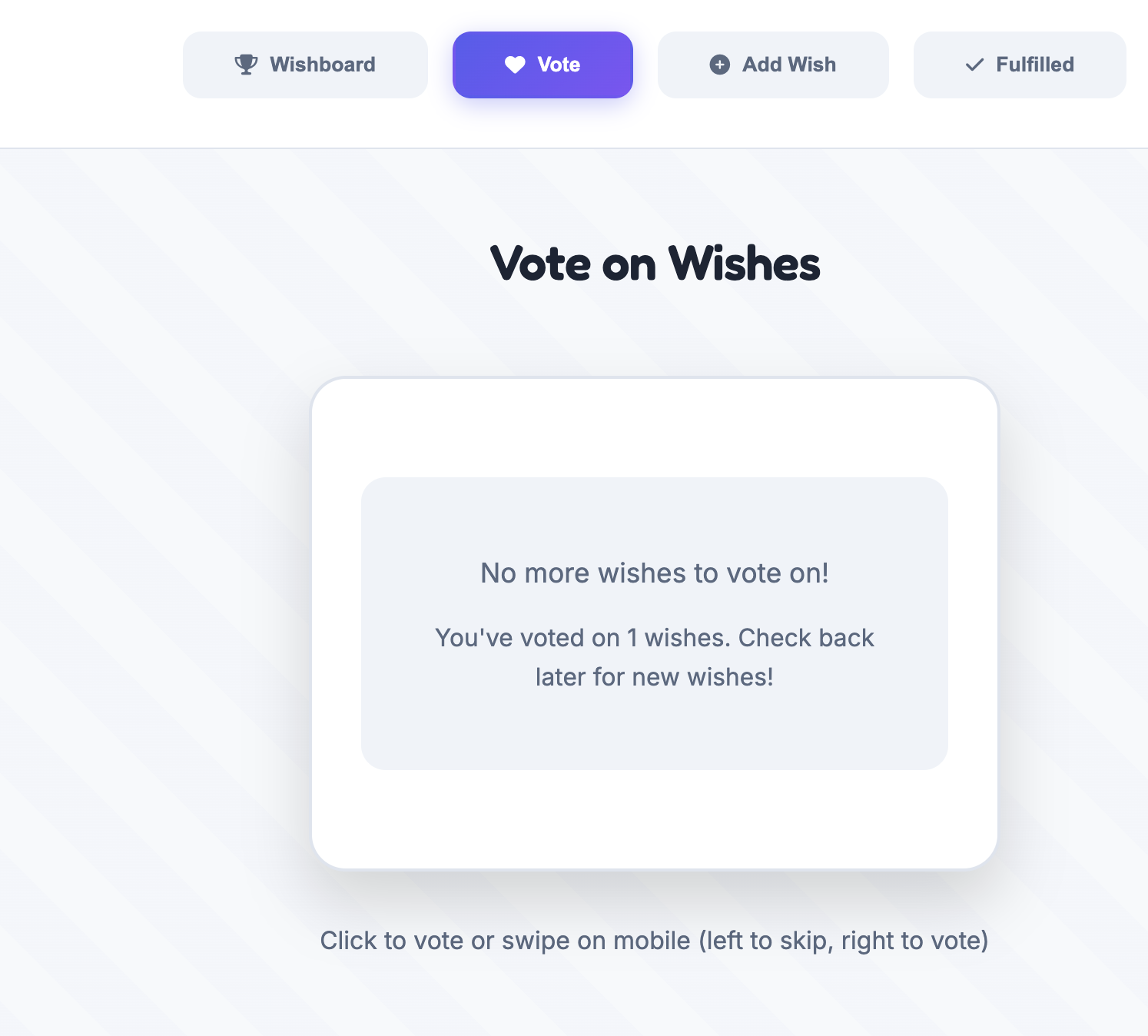
Task: Click the Add Wish label text
Action: point(789,65)
